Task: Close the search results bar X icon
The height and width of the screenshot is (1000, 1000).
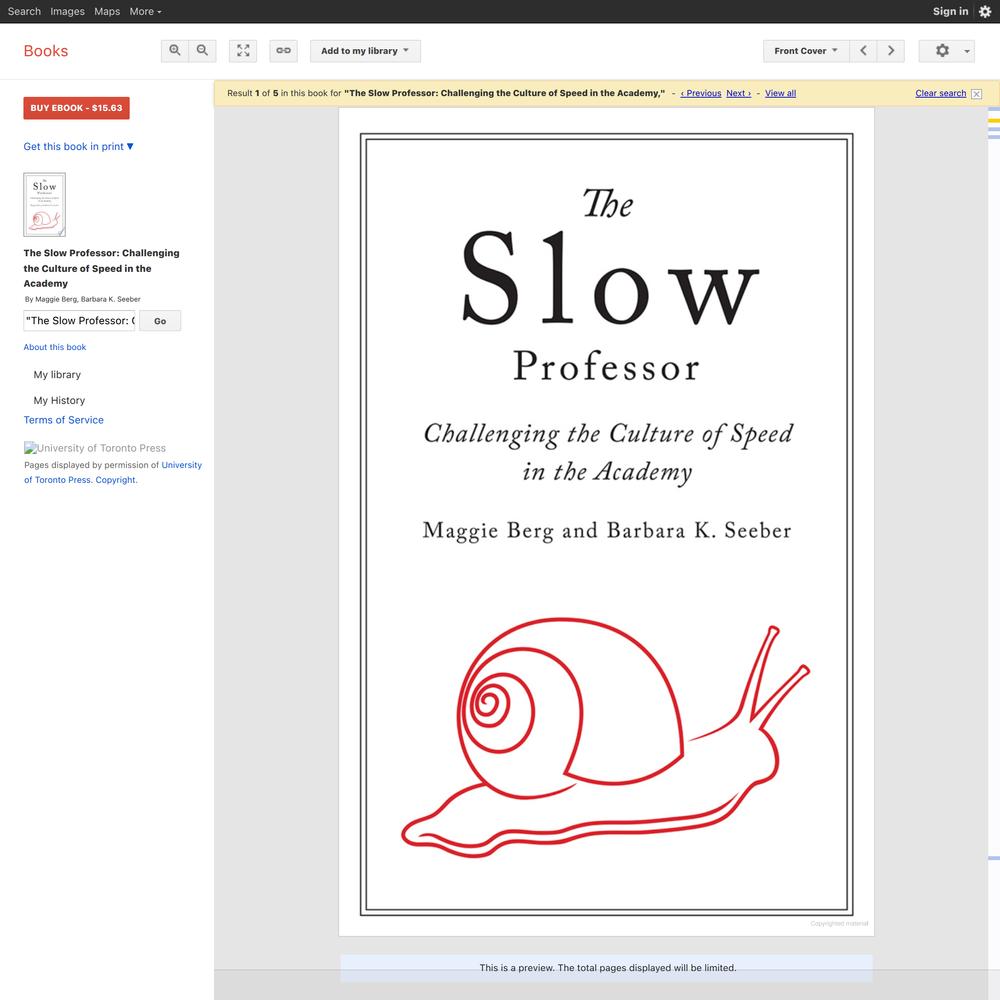Action: (976, 94)
